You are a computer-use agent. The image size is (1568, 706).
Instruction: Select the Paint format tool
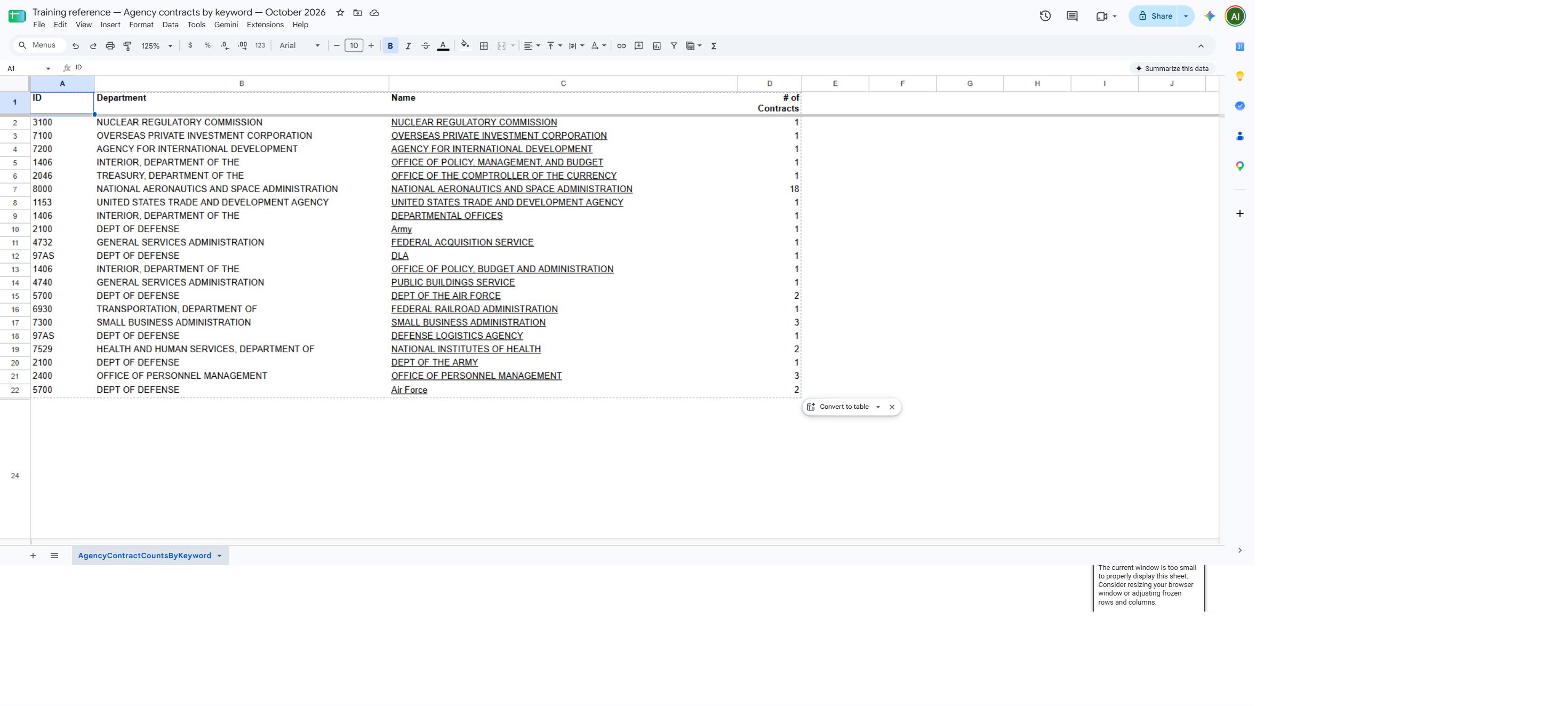(127, 46)
